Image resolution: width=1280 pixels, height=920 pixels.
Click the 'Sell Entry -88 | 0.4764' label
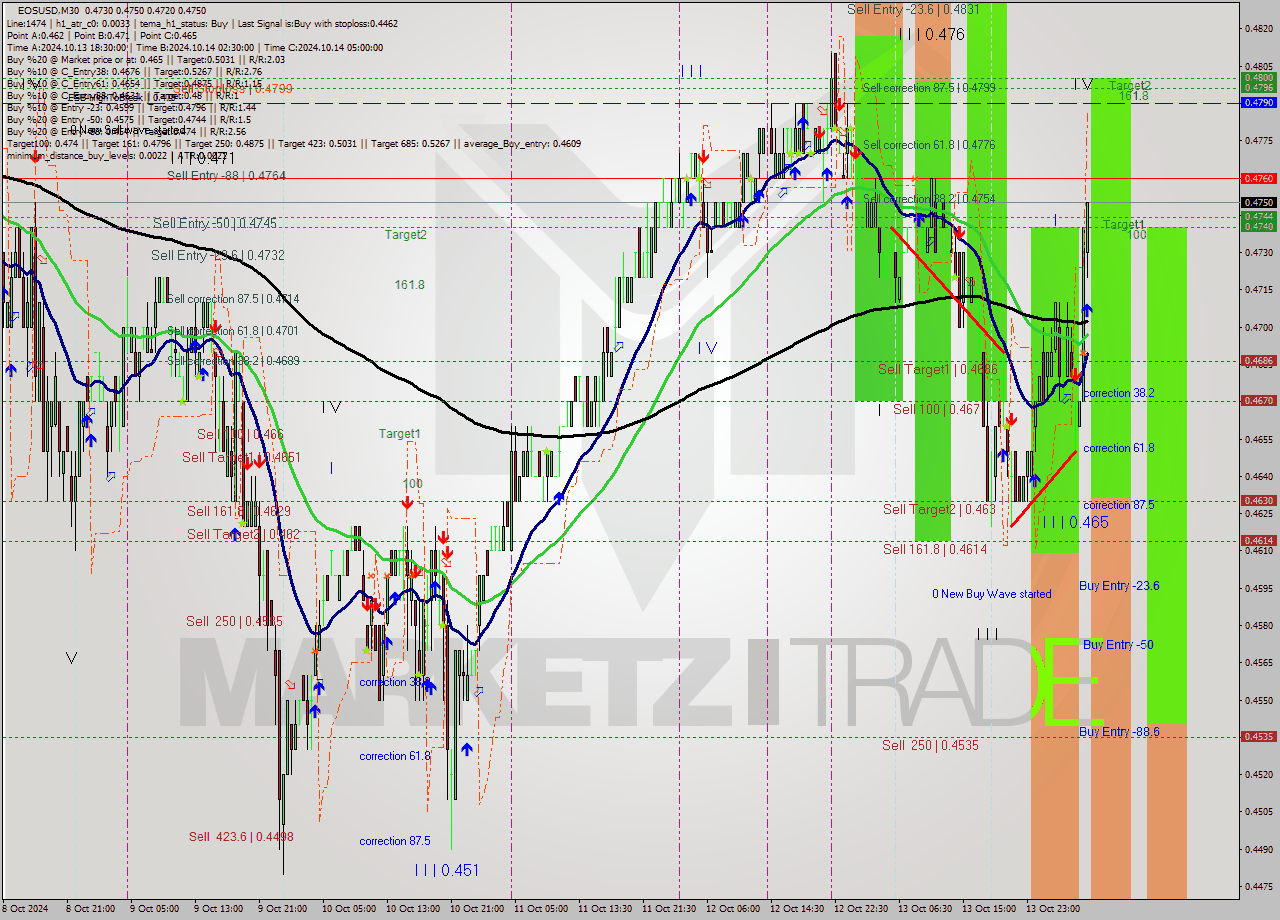226,175
